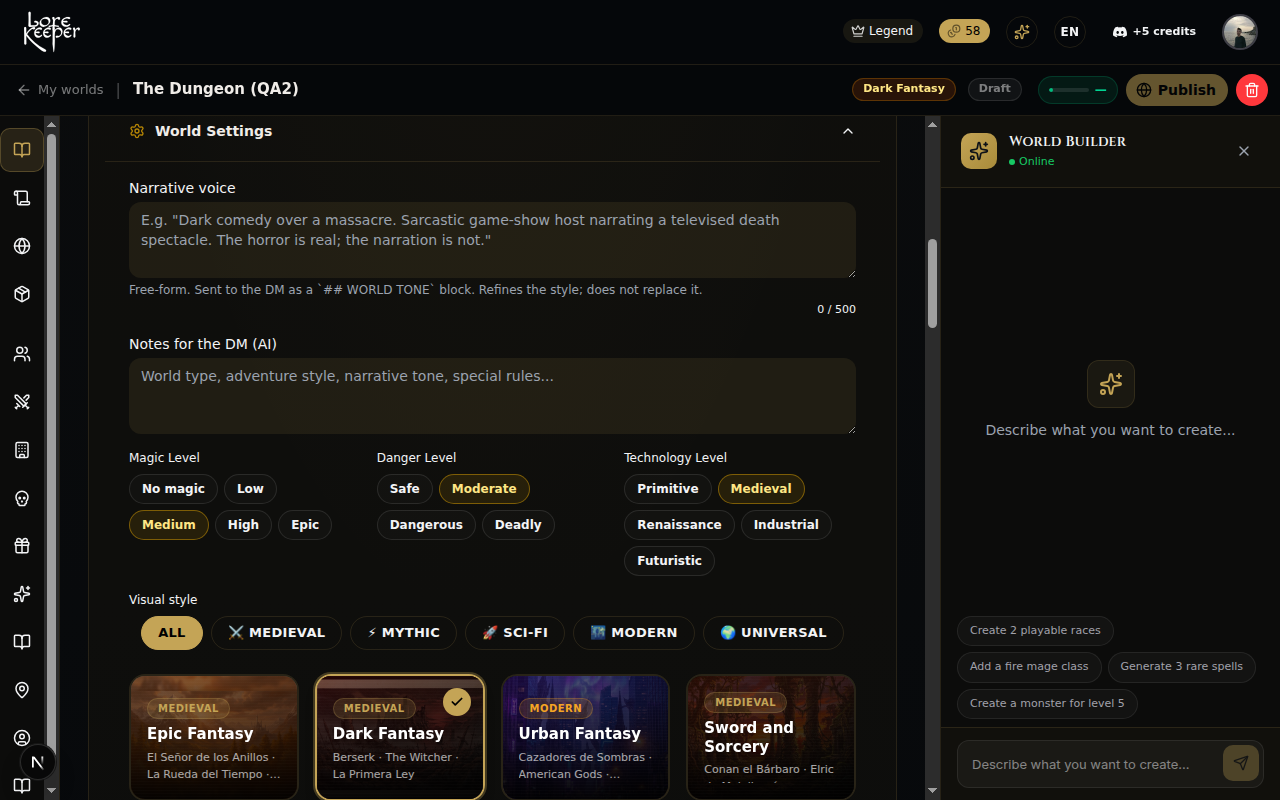
Task: Select the Sword and Sorcery style card
Action: tap(771, 737)
